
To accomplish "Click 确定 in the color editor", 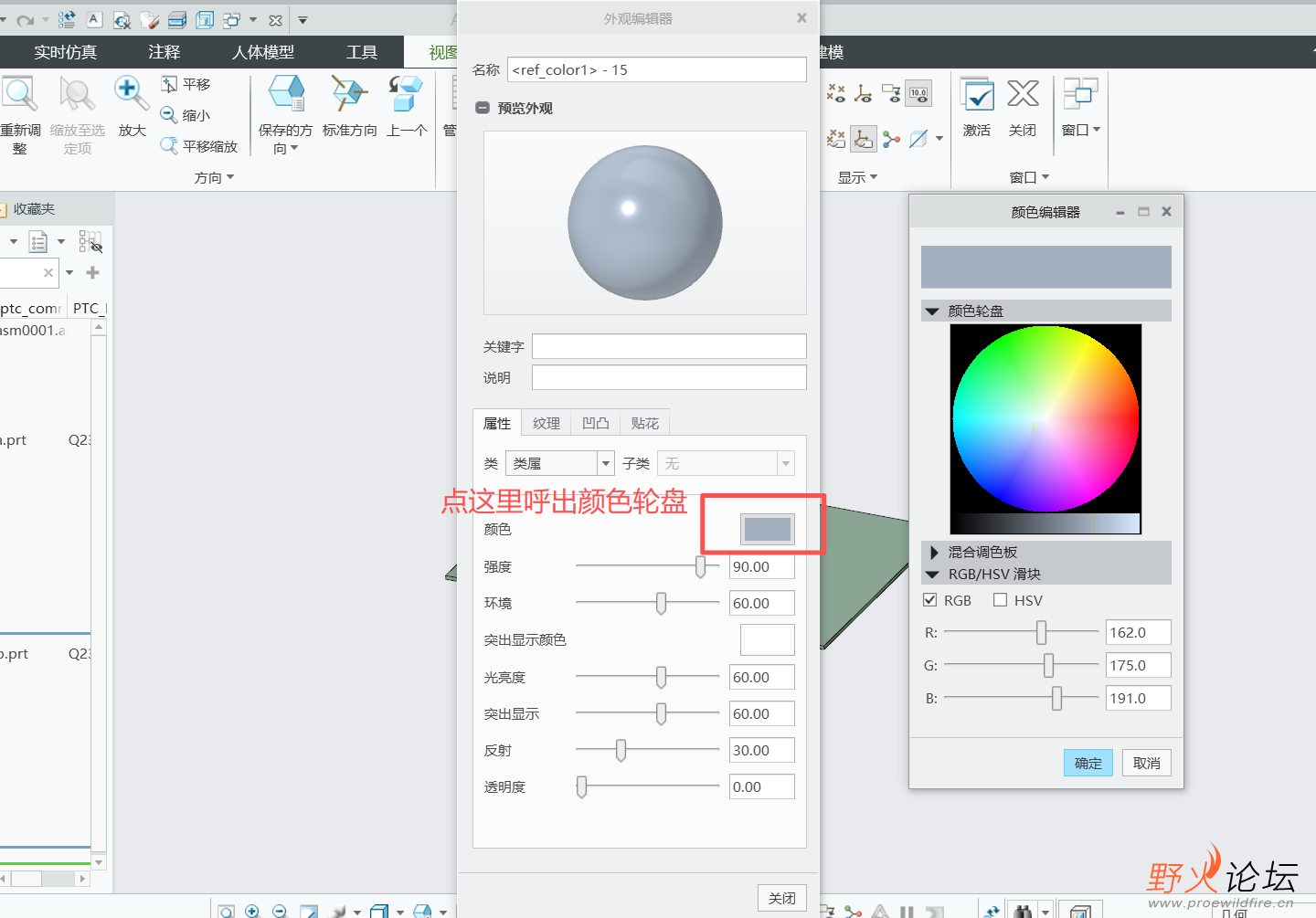I will [1088, 763].
